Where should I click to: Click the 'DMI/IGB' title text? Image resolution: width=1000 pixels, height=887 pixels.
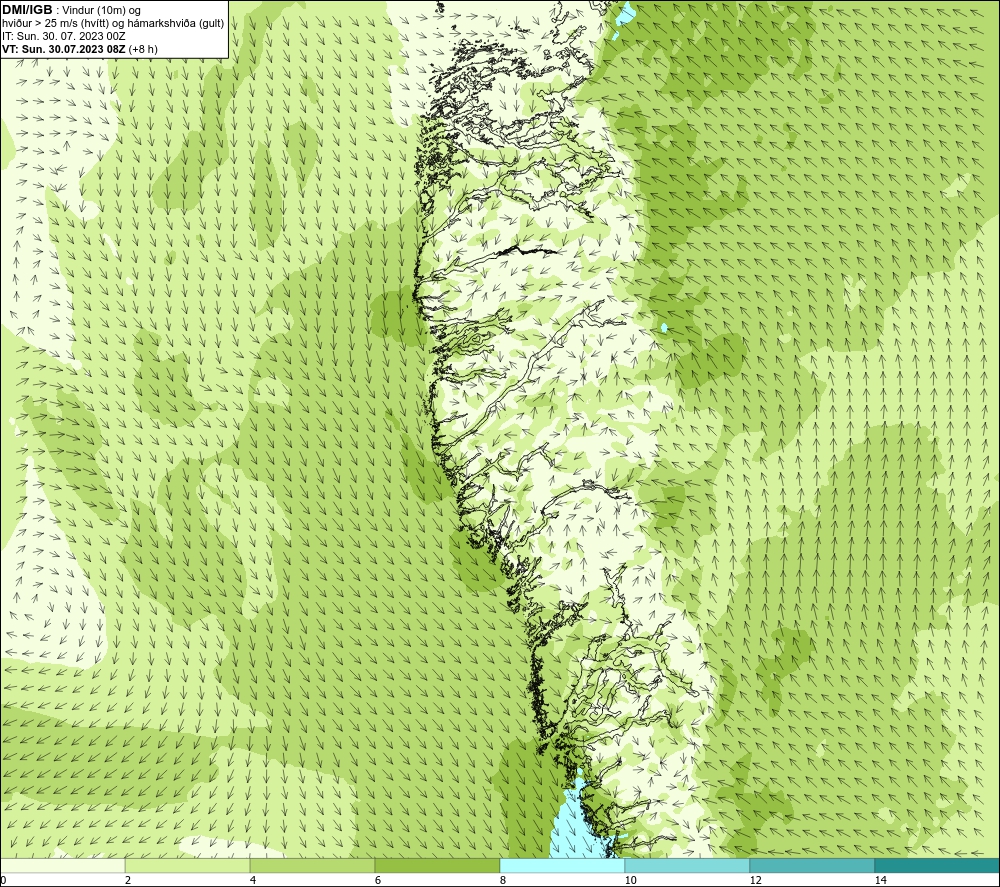27,10
